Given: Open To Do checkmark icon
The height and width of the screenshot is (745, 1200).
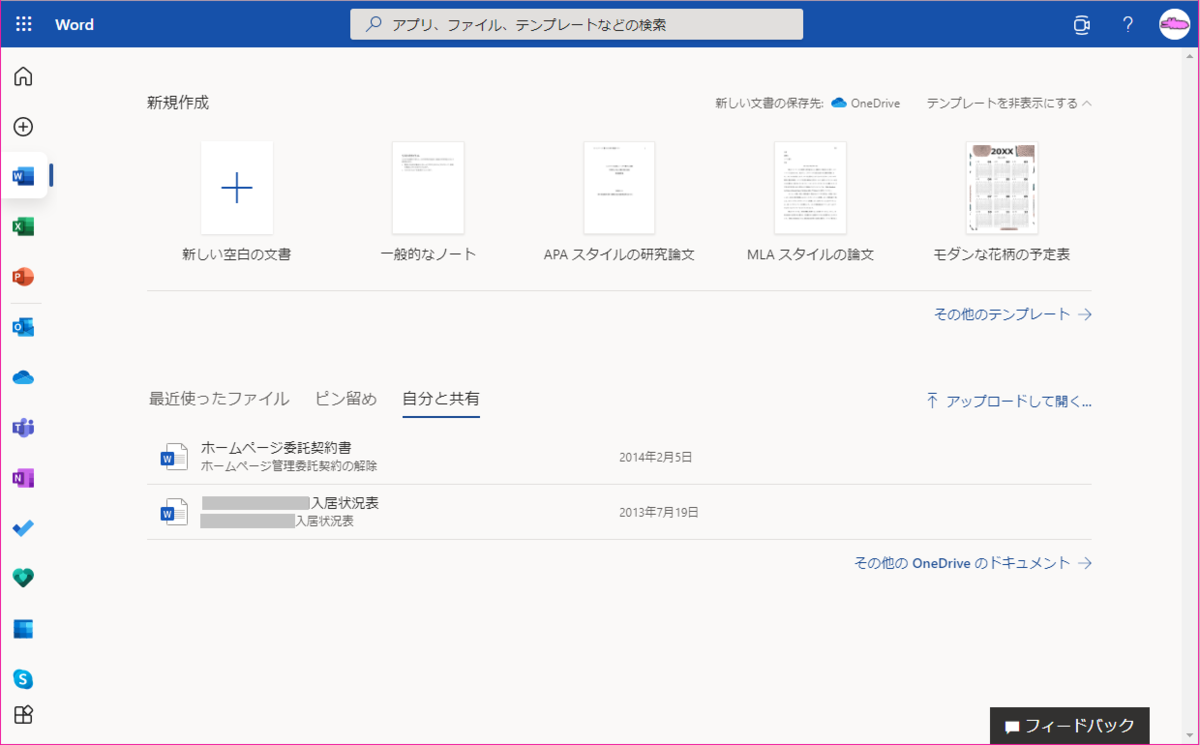Looking at the screenshot, I should (x=23, y=528).
